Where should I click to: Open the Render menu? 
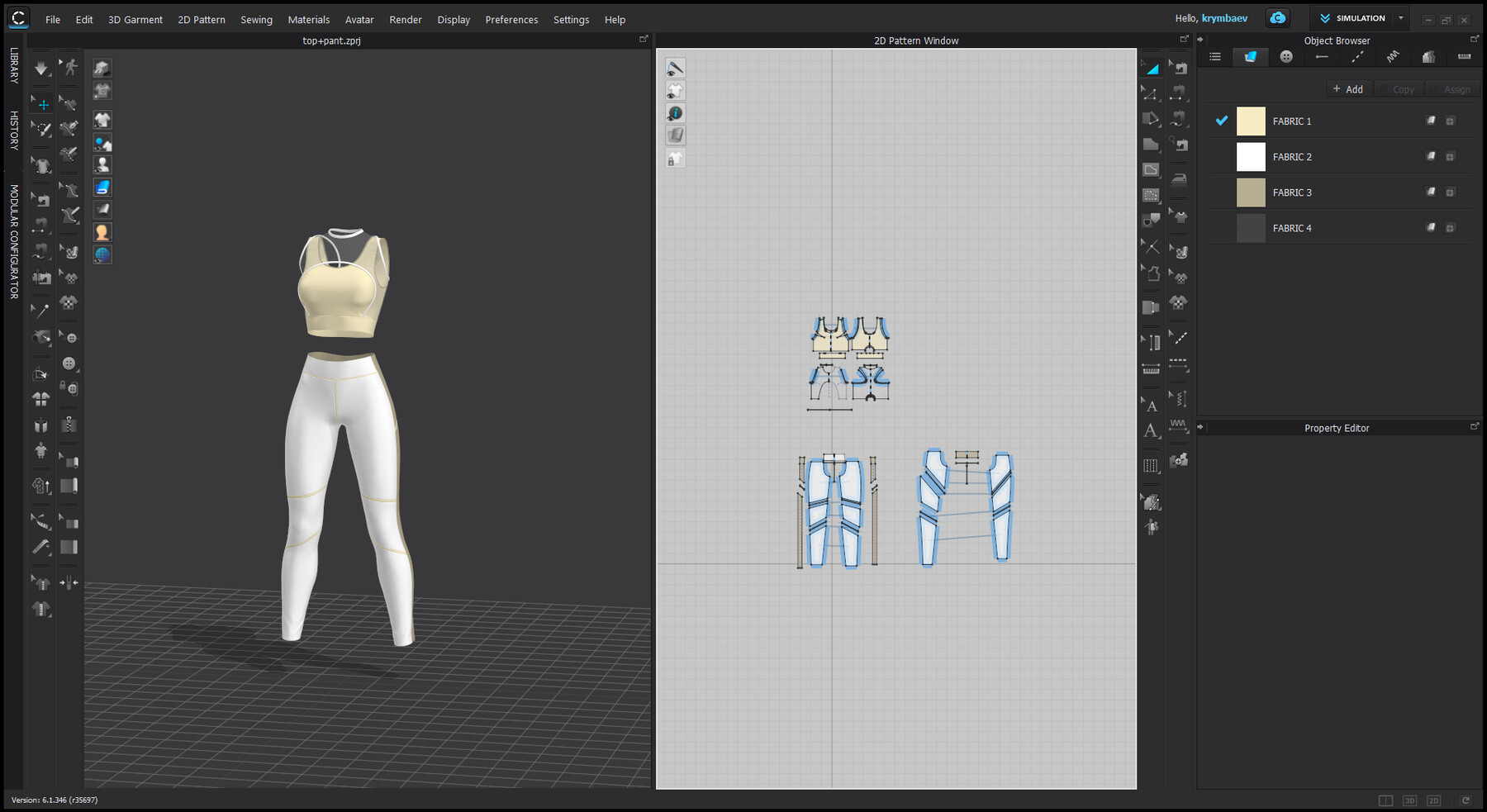tap(406, 20)
